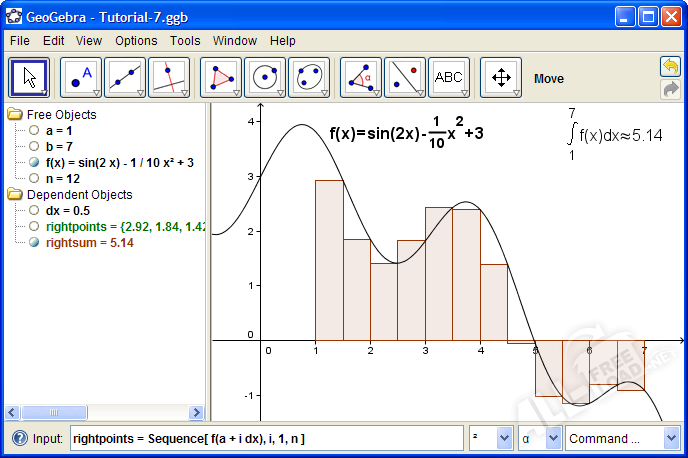Click the Input text field
The height and width of the screenshot is (458, 688).
coord(266,438)
